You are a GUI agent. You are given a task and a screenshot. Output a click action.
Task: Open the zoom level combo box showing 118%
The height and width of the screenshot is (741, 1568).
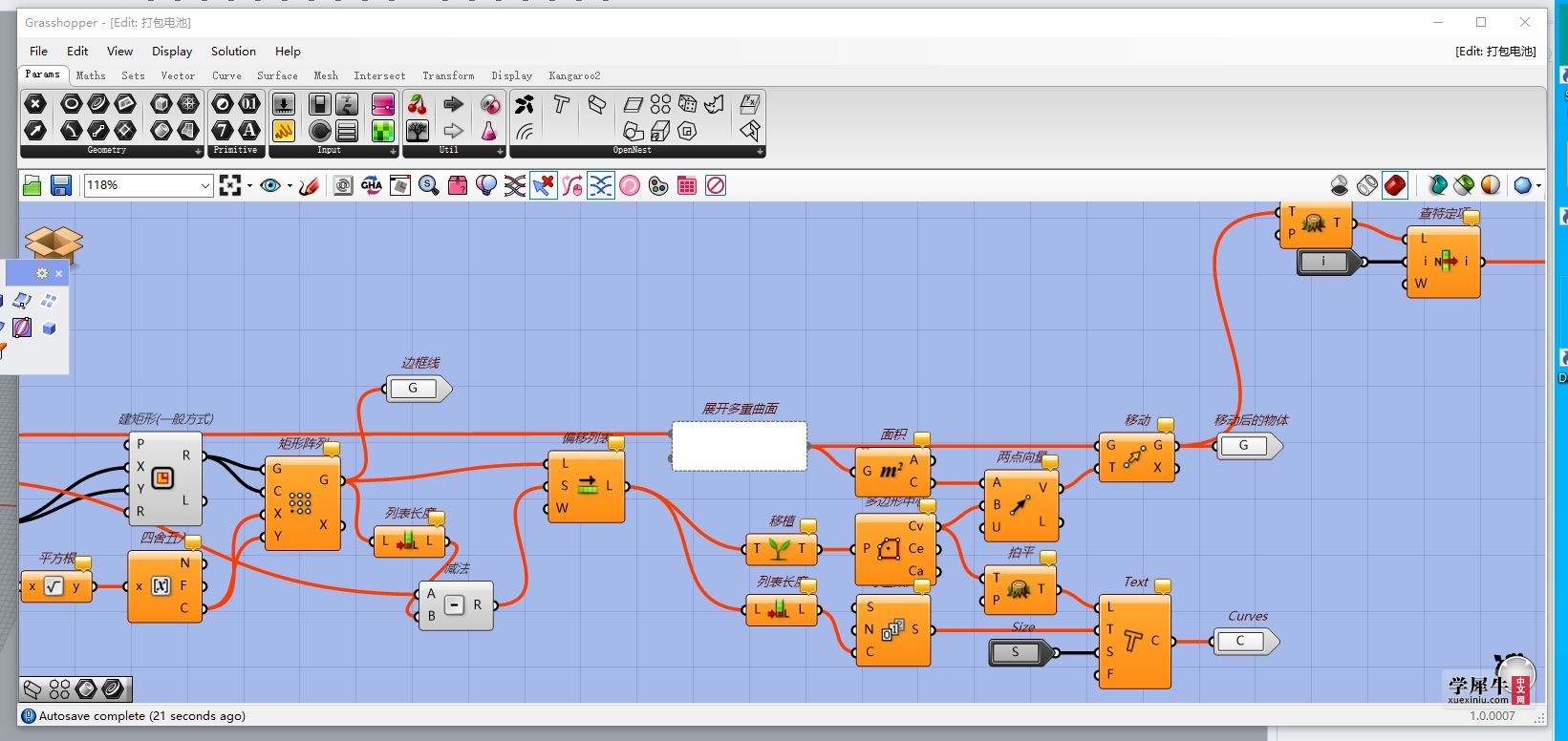tap(148, 185)
